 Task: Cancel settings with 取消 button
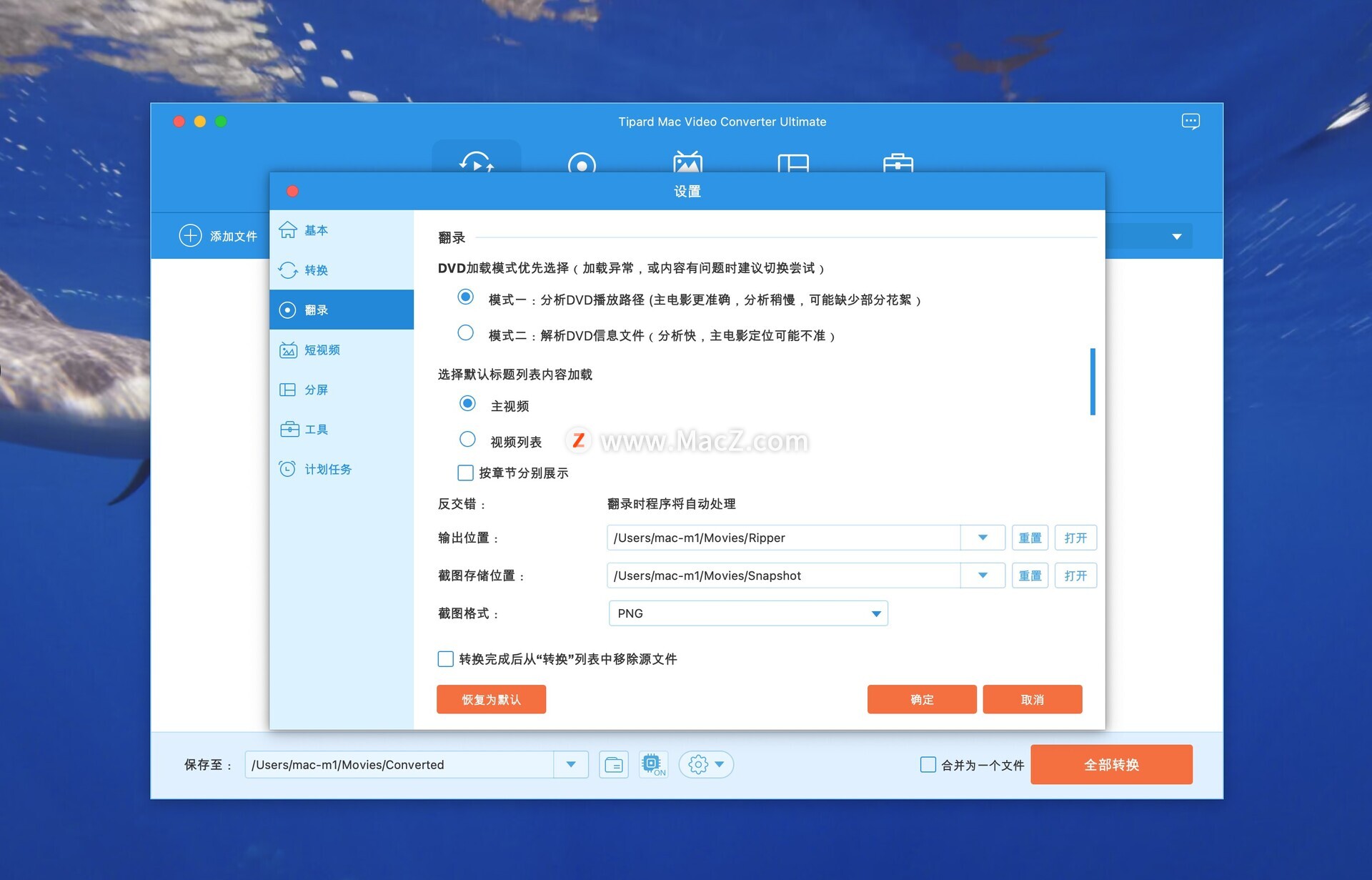click(x=1033, y=699)
